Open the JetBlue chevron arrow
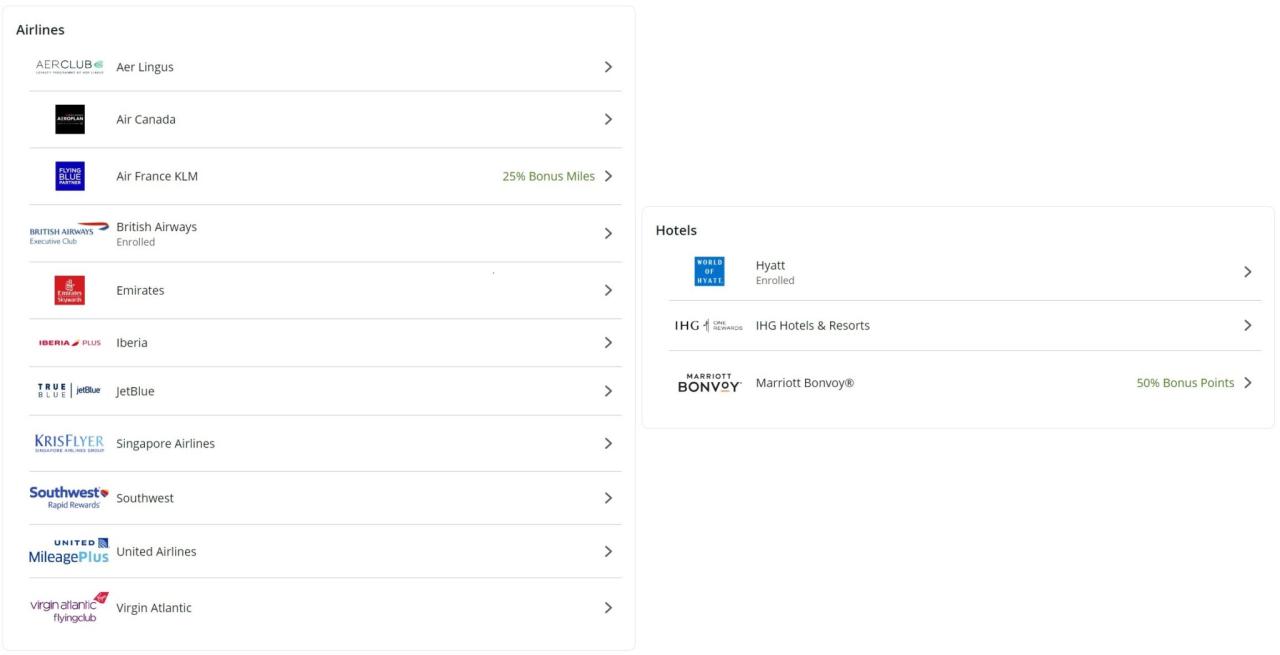The image size is (1280, 655). click(608, 391)
